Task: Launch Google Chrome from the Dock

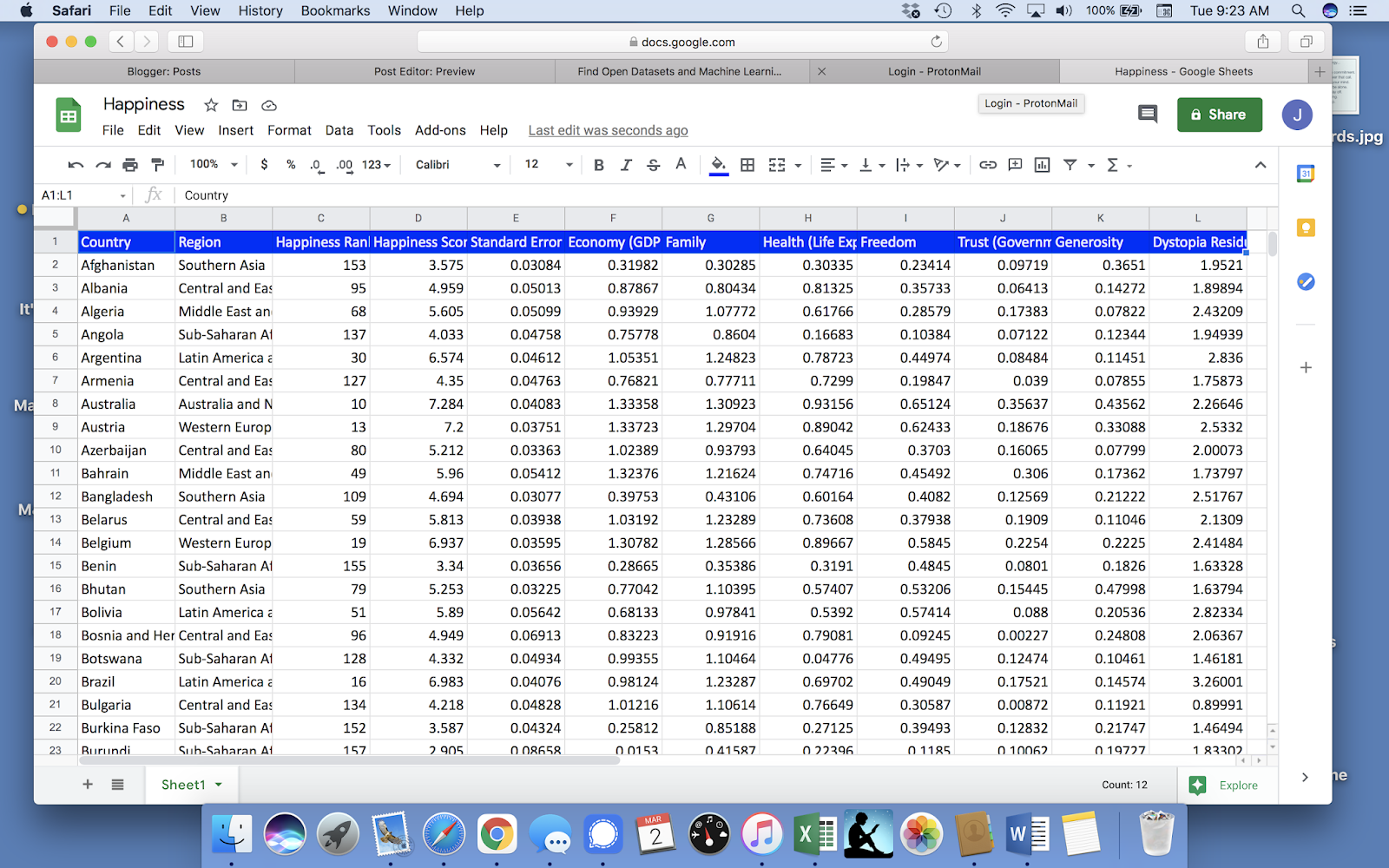Action: 497,835
